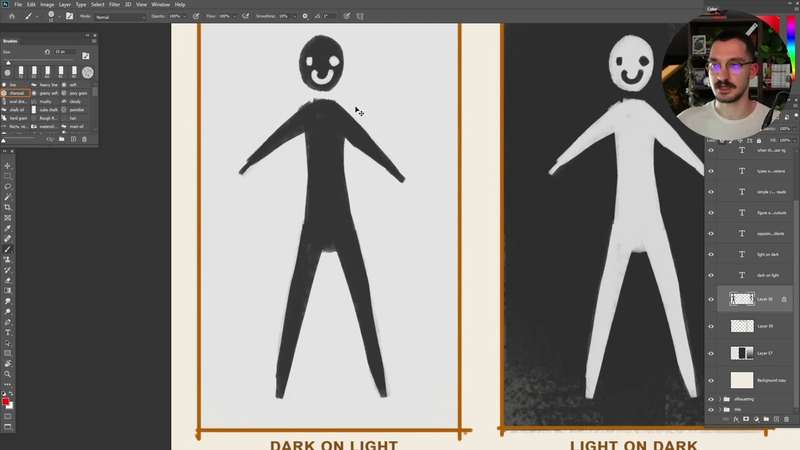Image resolution: width=800 pixels, height=450 pixels.
Task: Open the Filter menu
Action: click(114, 5)
